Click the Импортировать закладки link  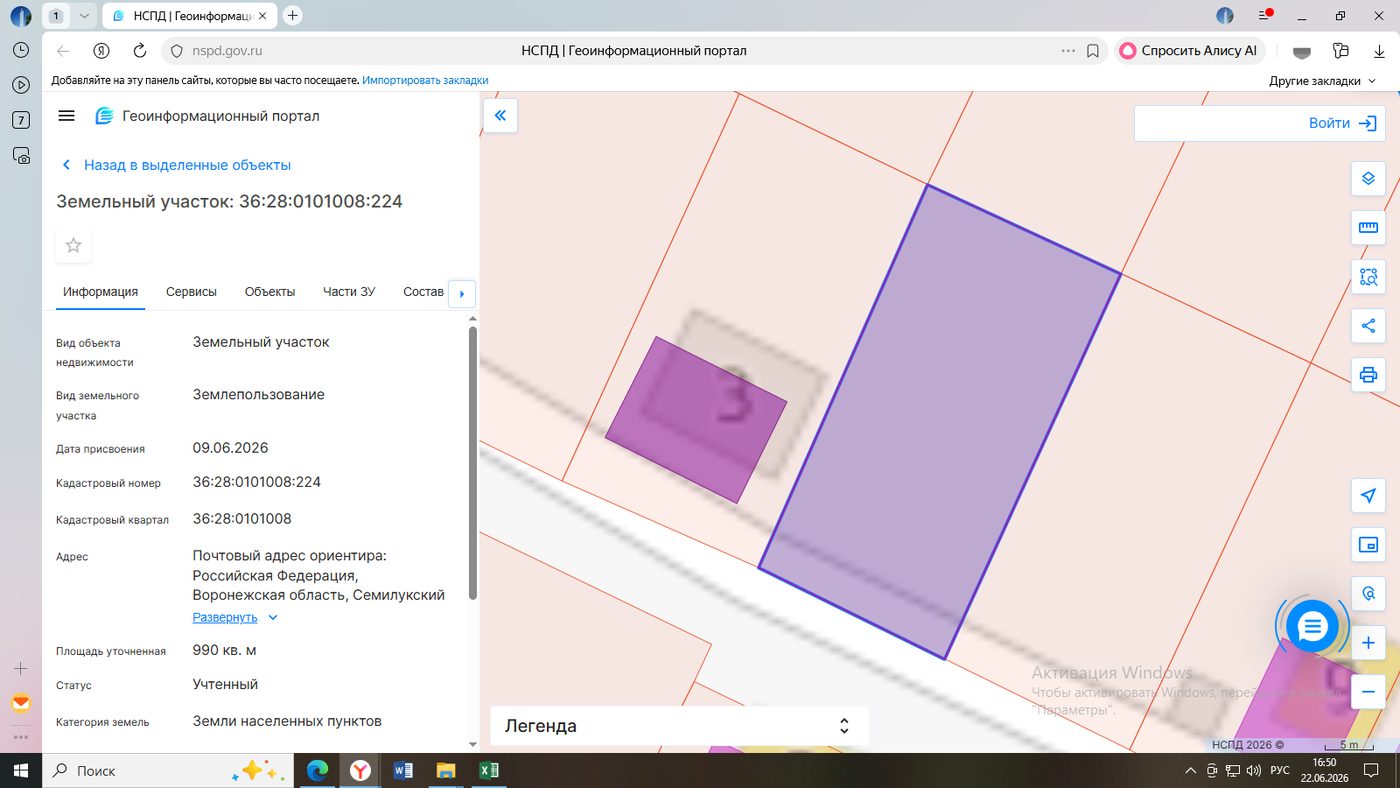pyautogui.click(x=425, y=80)
